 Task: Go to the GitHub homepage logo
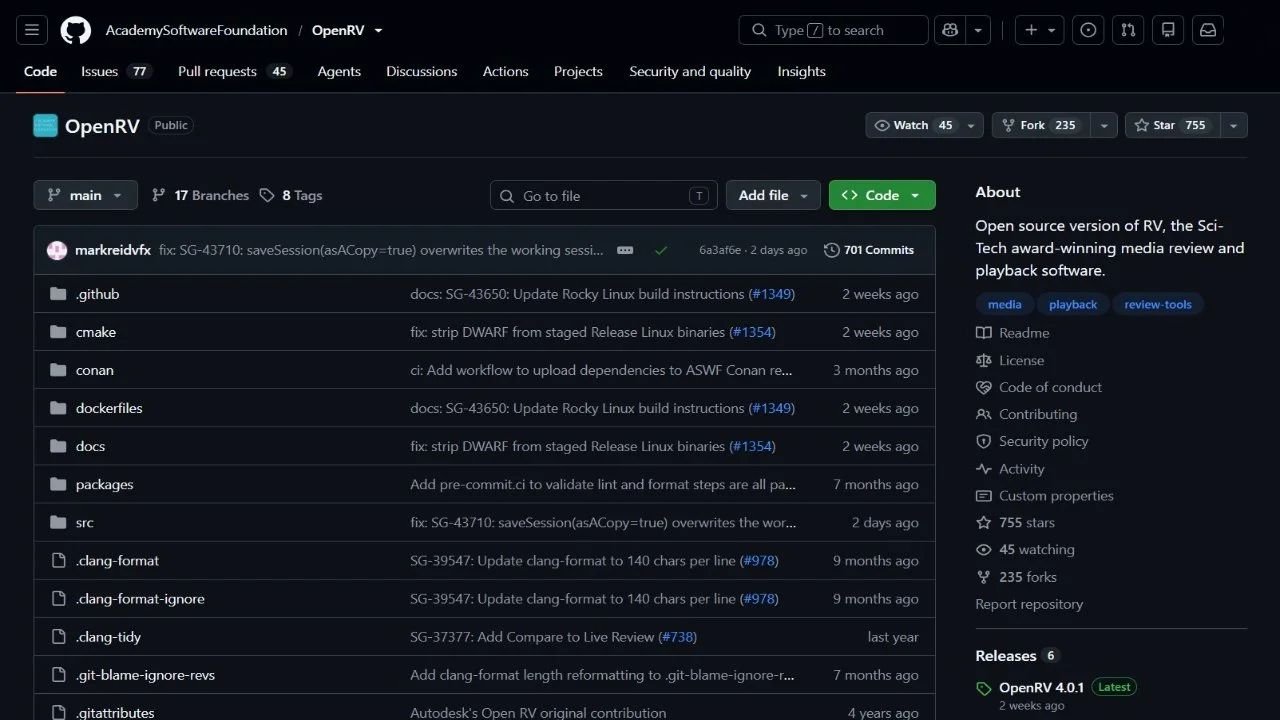[x=76, y=30]
